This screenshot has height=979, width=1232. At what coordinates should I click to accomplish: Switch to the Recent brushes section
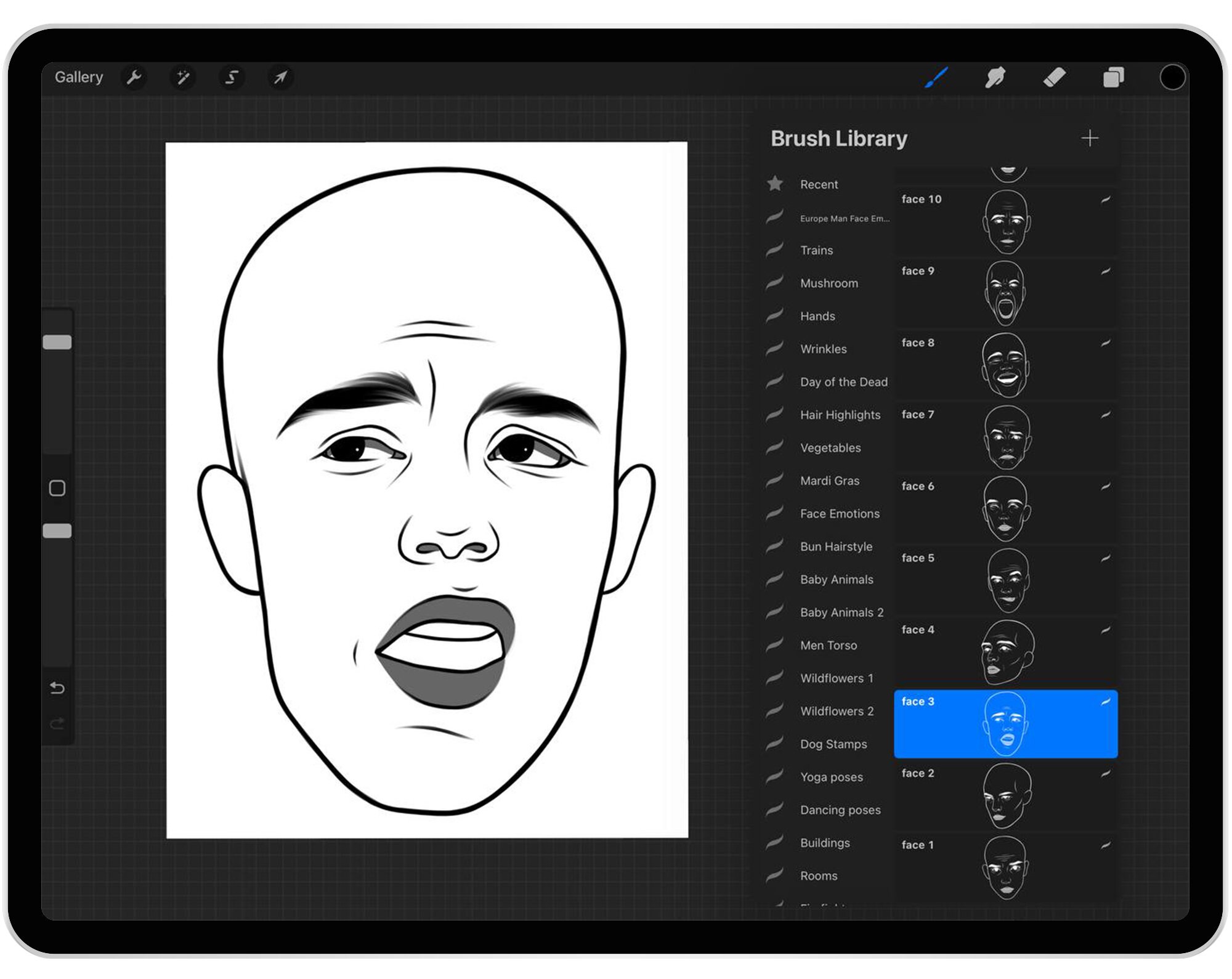pyautogui.click(x=819, y=184)
